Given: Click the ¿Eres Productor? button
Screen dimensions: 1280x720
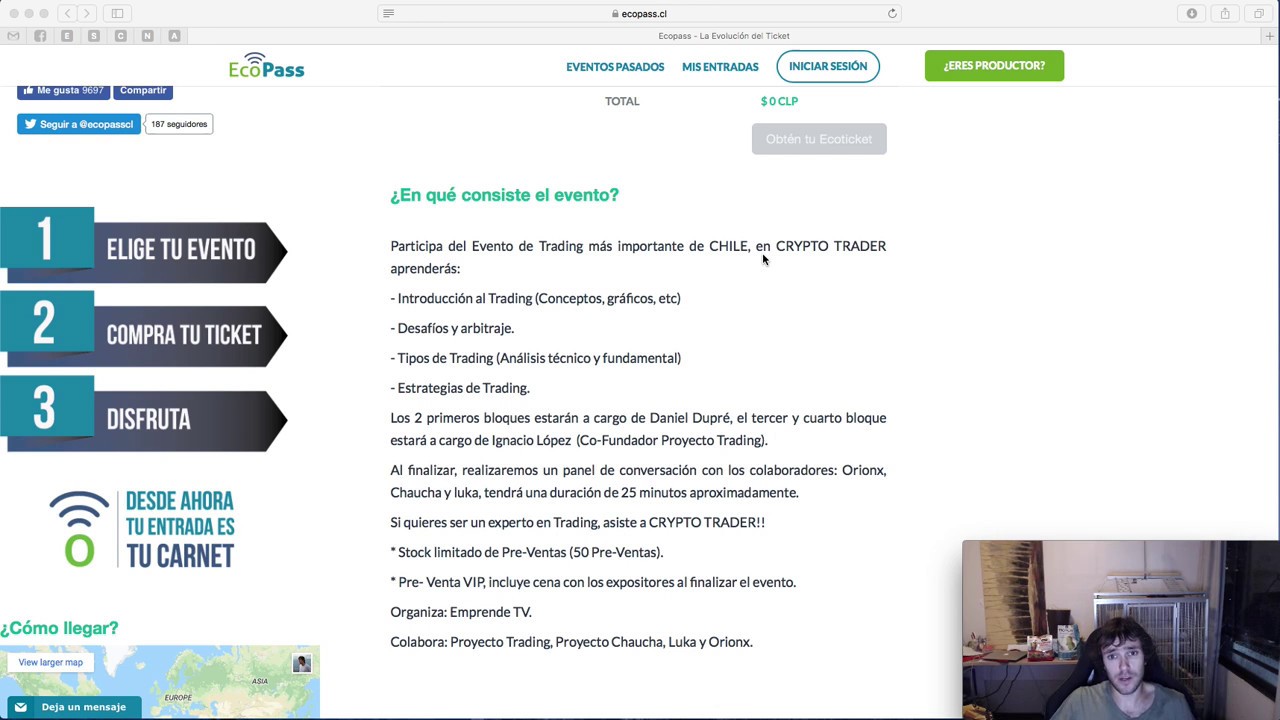Looking at the screenshot, I should (x=994, y=66).
